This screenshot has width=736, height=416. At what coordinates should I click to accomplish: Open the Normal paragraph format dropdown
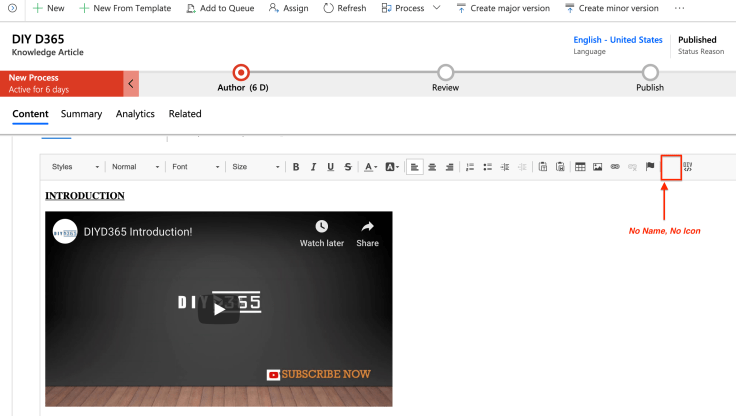[x=135, y=167]
